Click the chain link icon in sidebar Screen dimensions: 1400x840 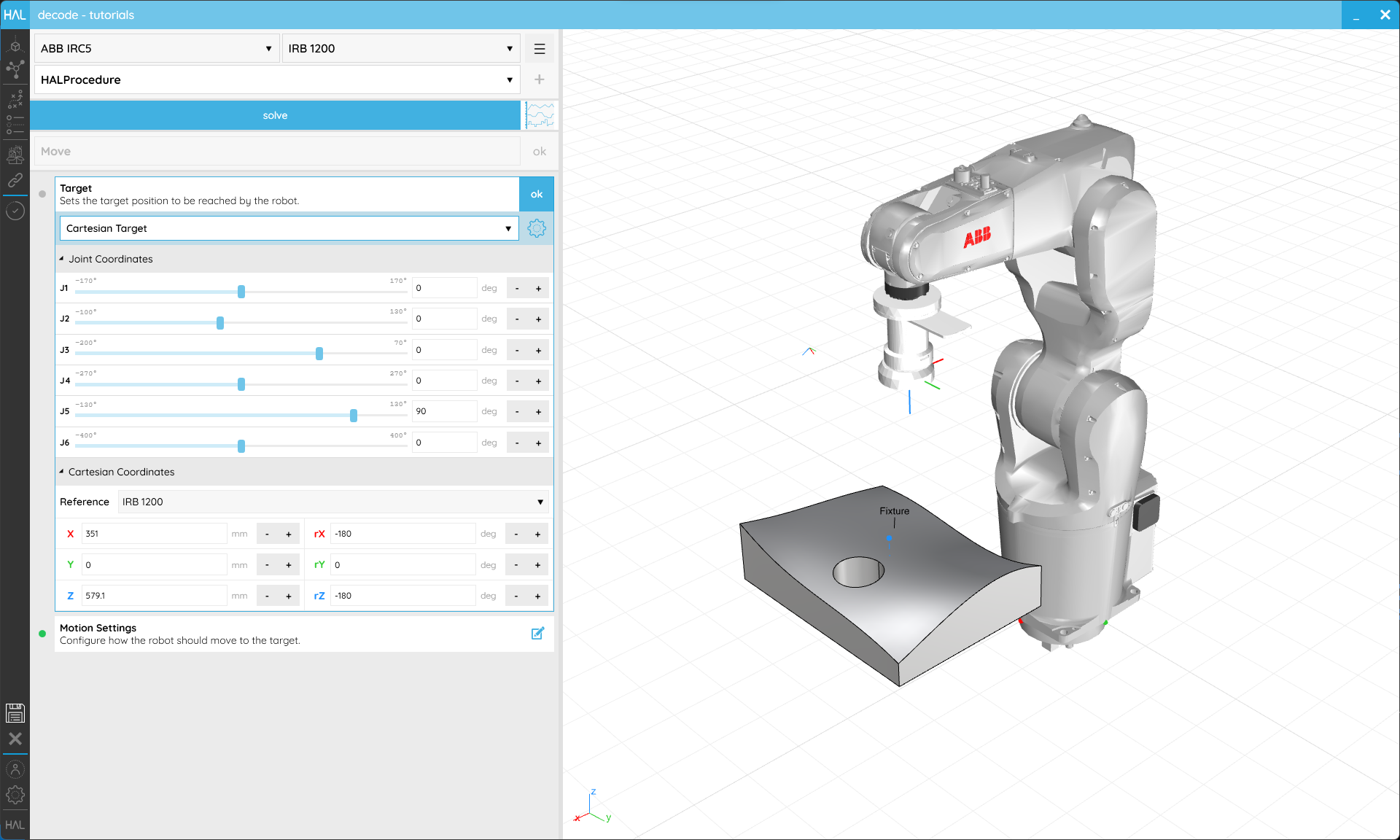pos(15,180)
